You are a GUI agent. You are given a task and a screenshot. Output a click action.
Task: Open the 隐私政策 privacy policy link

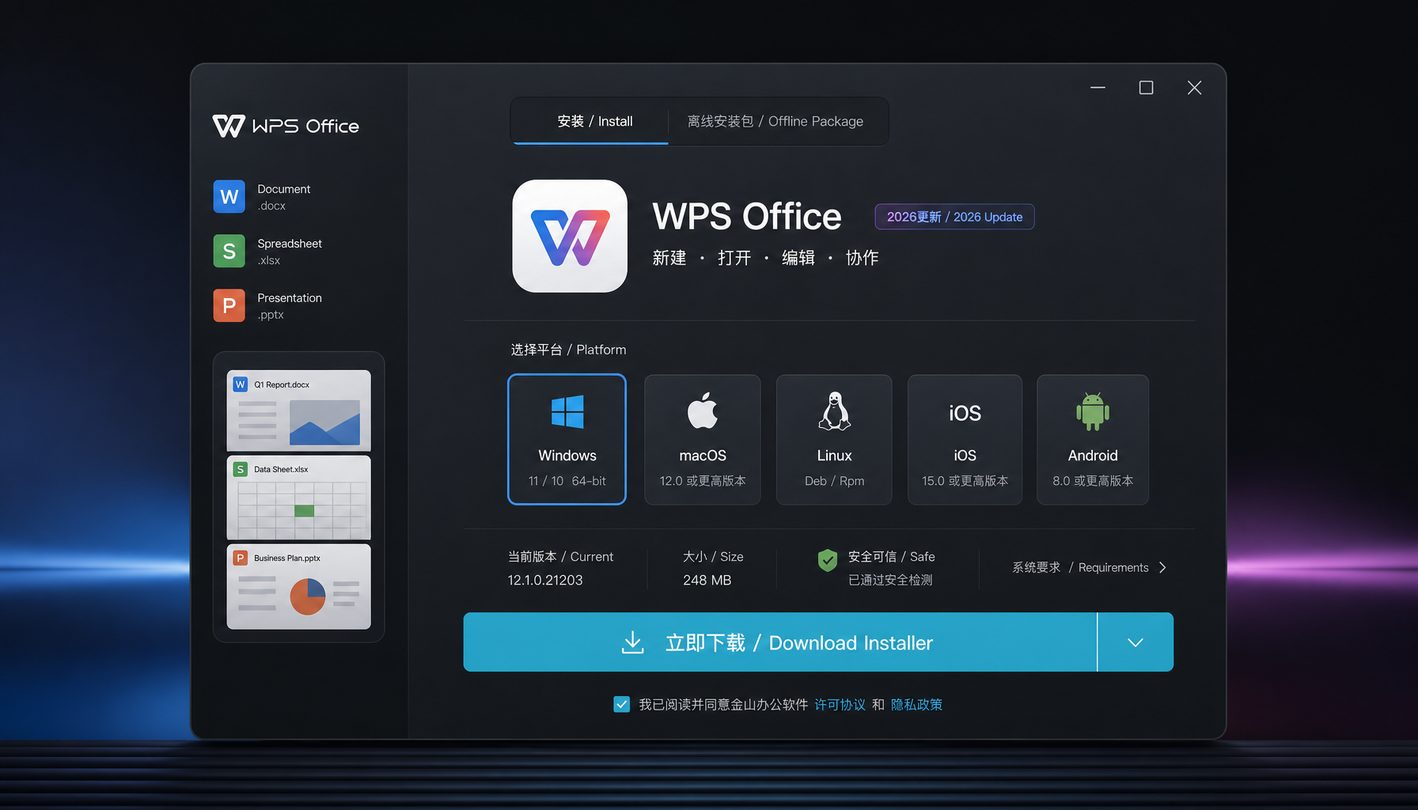(x=916, y=704)
